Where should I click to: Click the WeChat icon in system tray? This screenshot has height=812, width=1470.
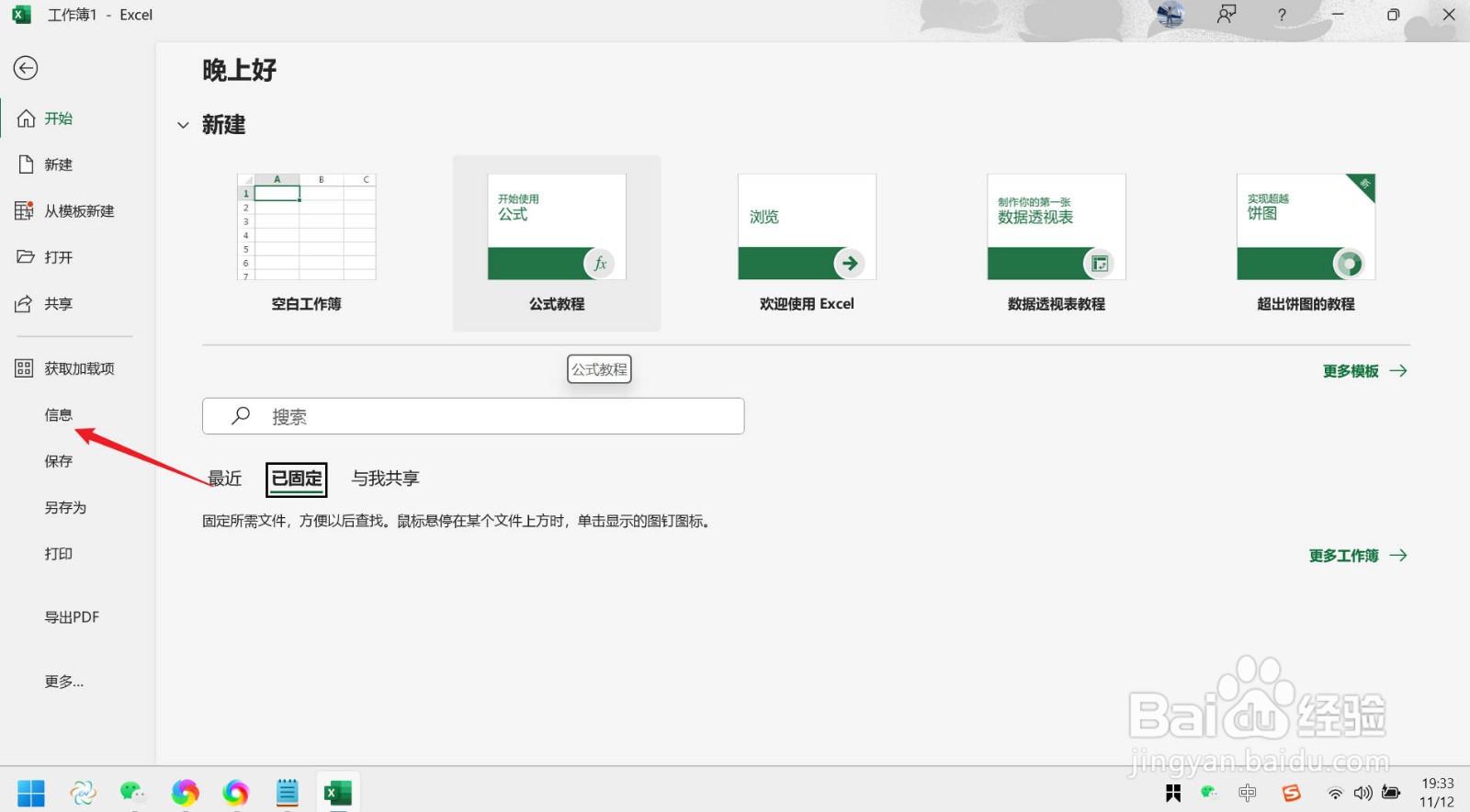[1209, 792]
